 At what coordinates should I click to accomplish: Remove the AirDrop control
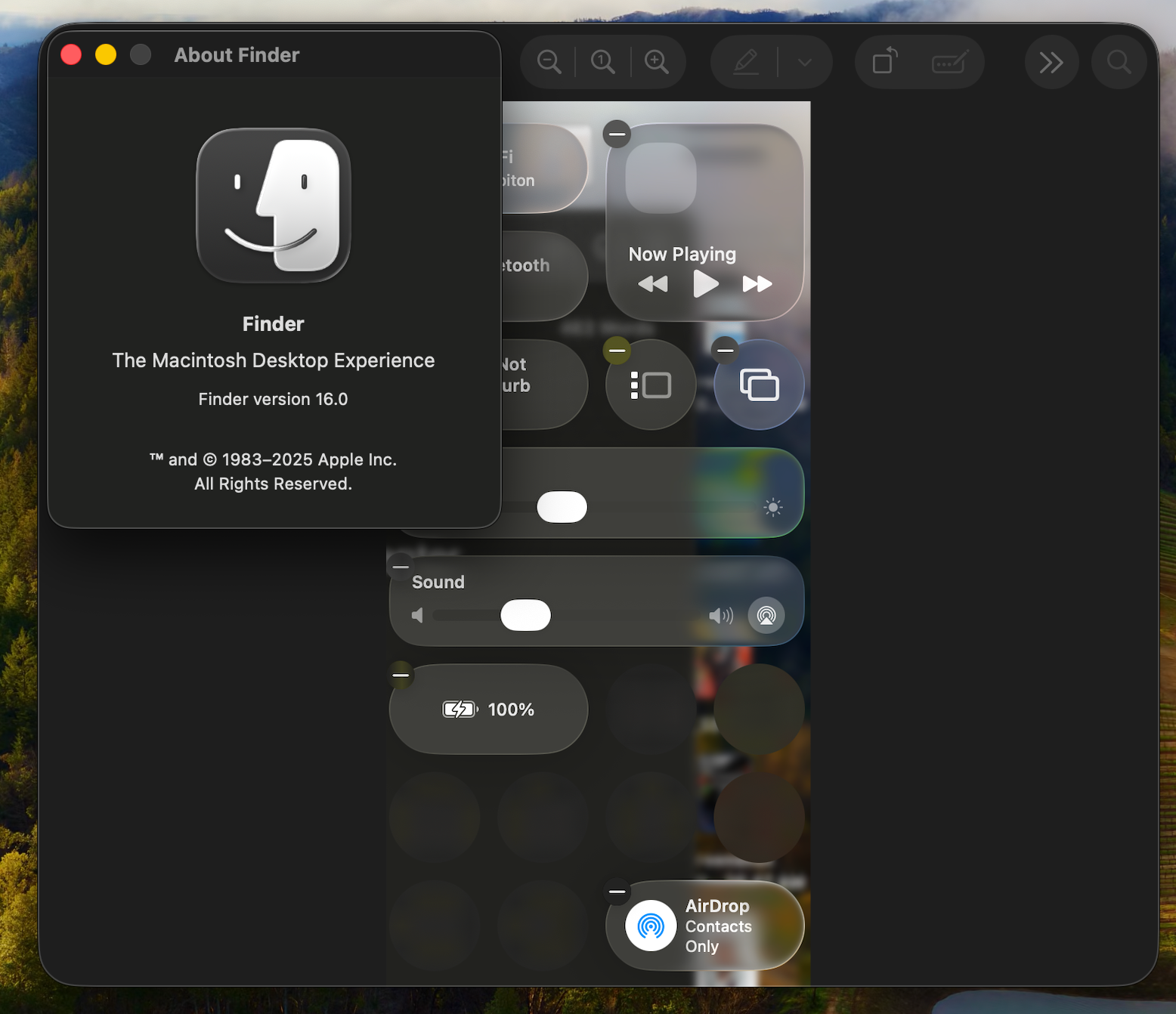(617, 892)
